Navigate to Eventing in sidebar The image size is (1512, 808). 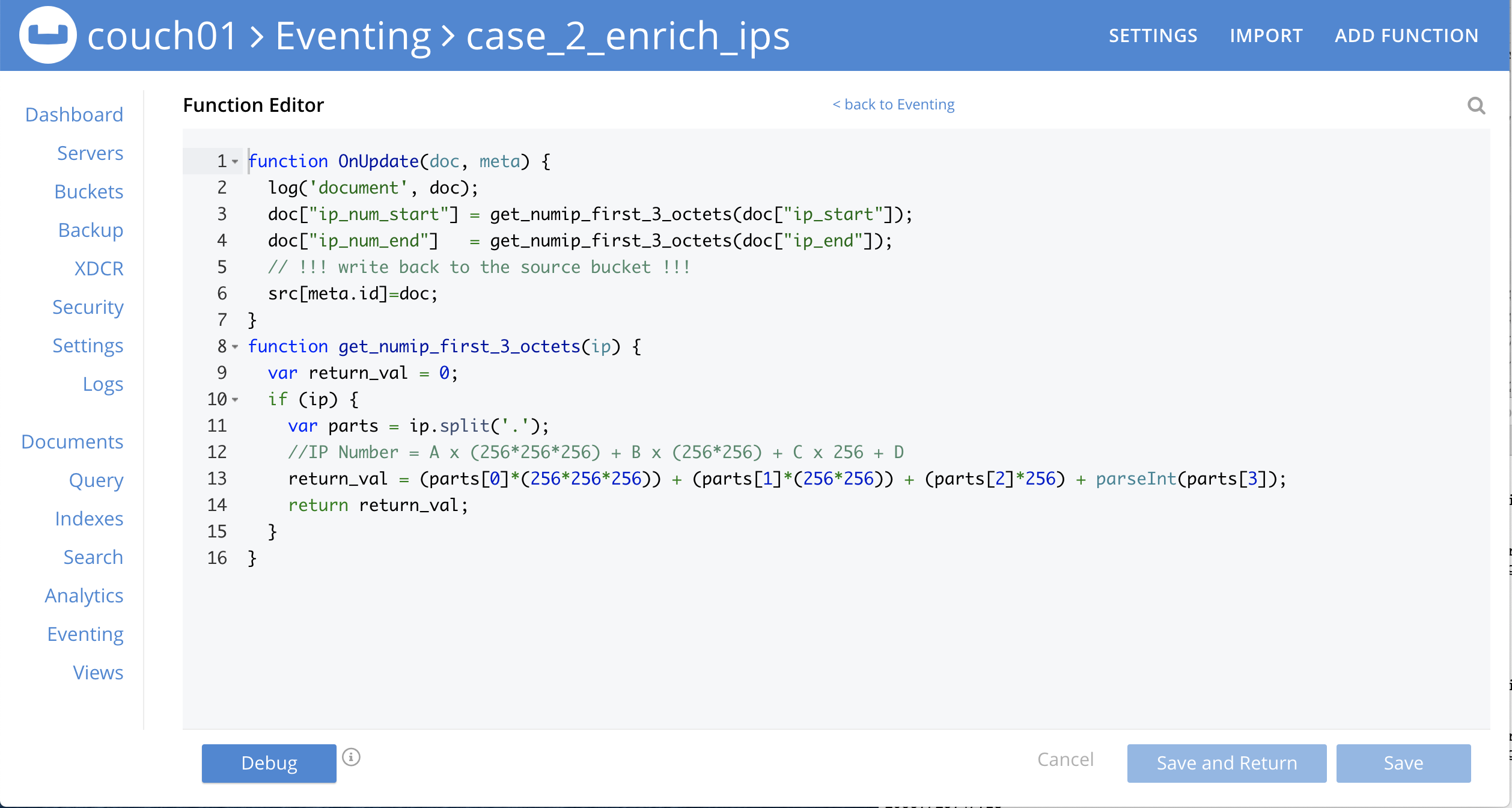[85, 633]
